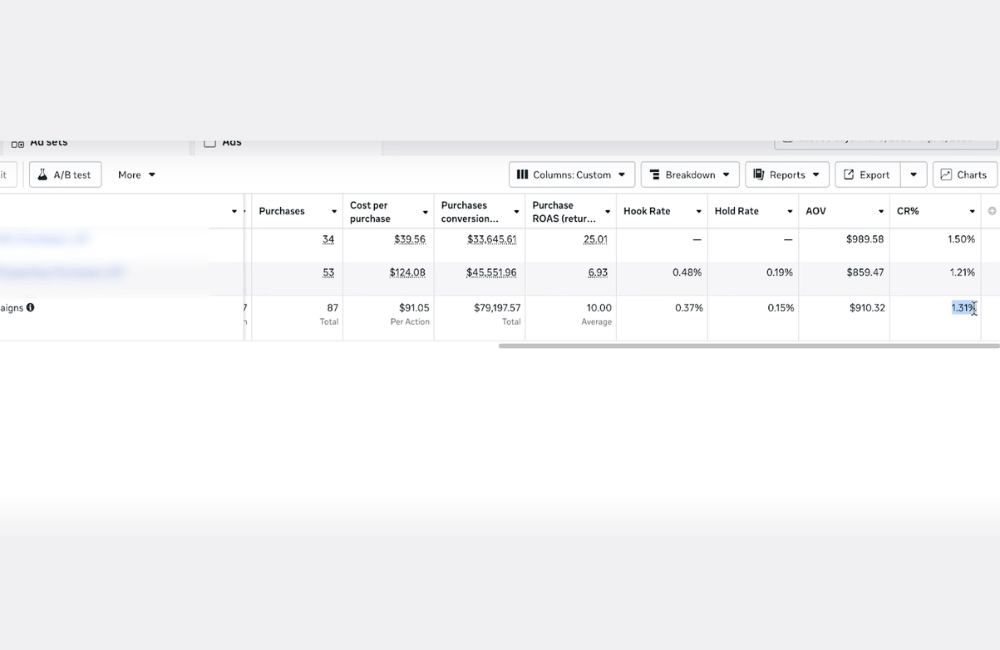Click ROAS value 6.93
Image resolution: width=1000 pixels, height=650 pixels.
coord(598,272)
